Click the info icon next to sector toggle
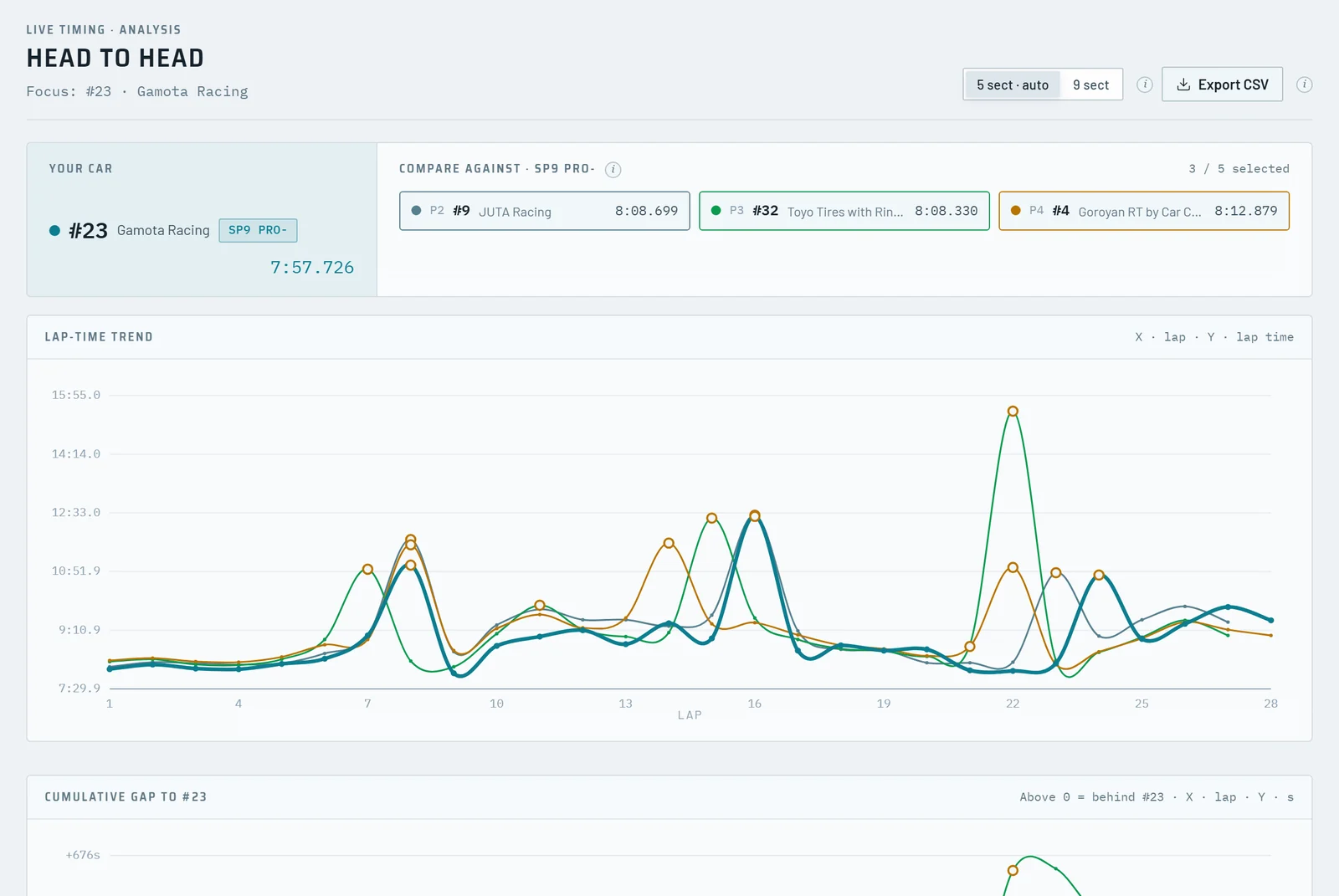1339x896 pixels. coord(1145,84)
